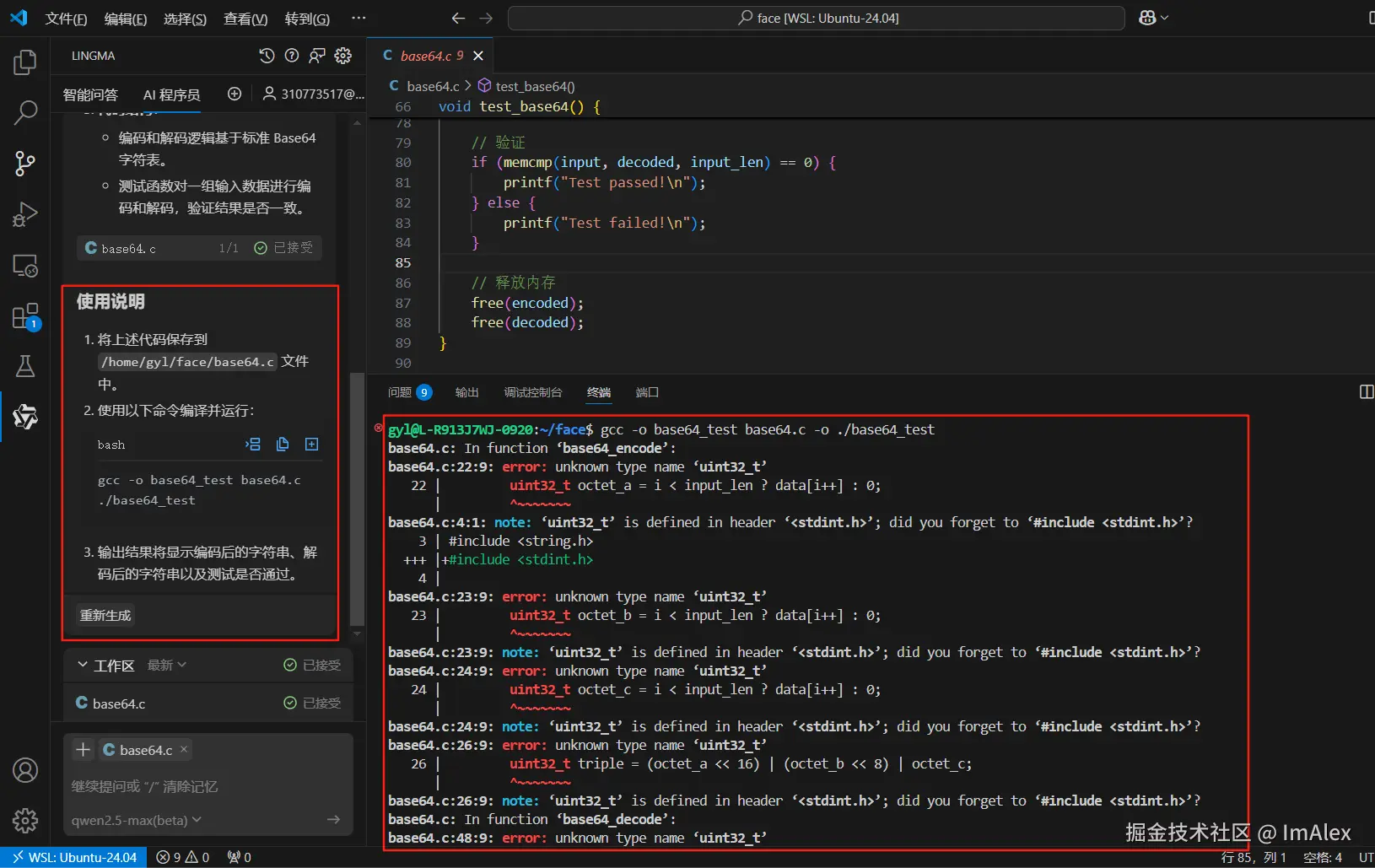Open the qwen2.5-max(beta) model dropdown
The image size is (1375, 868).
(x=137, y=820)
